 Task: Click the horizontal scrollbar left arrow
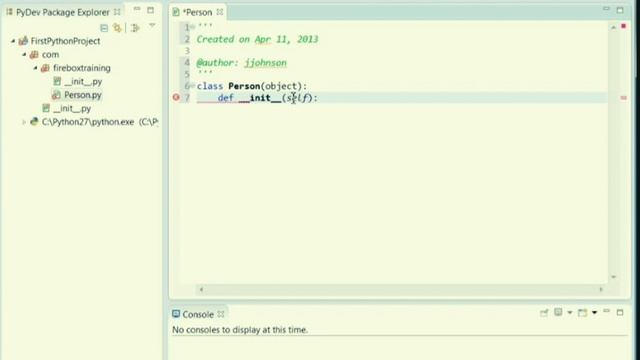click(x=201, y=289)
